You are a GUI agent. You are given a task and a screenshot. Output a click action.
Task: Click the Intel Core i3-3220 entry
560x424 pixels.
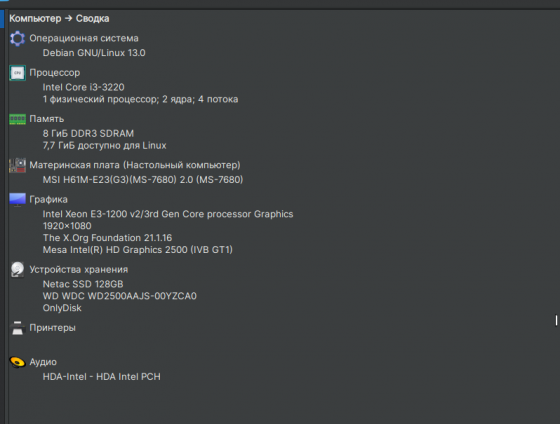tap(84, 87)
